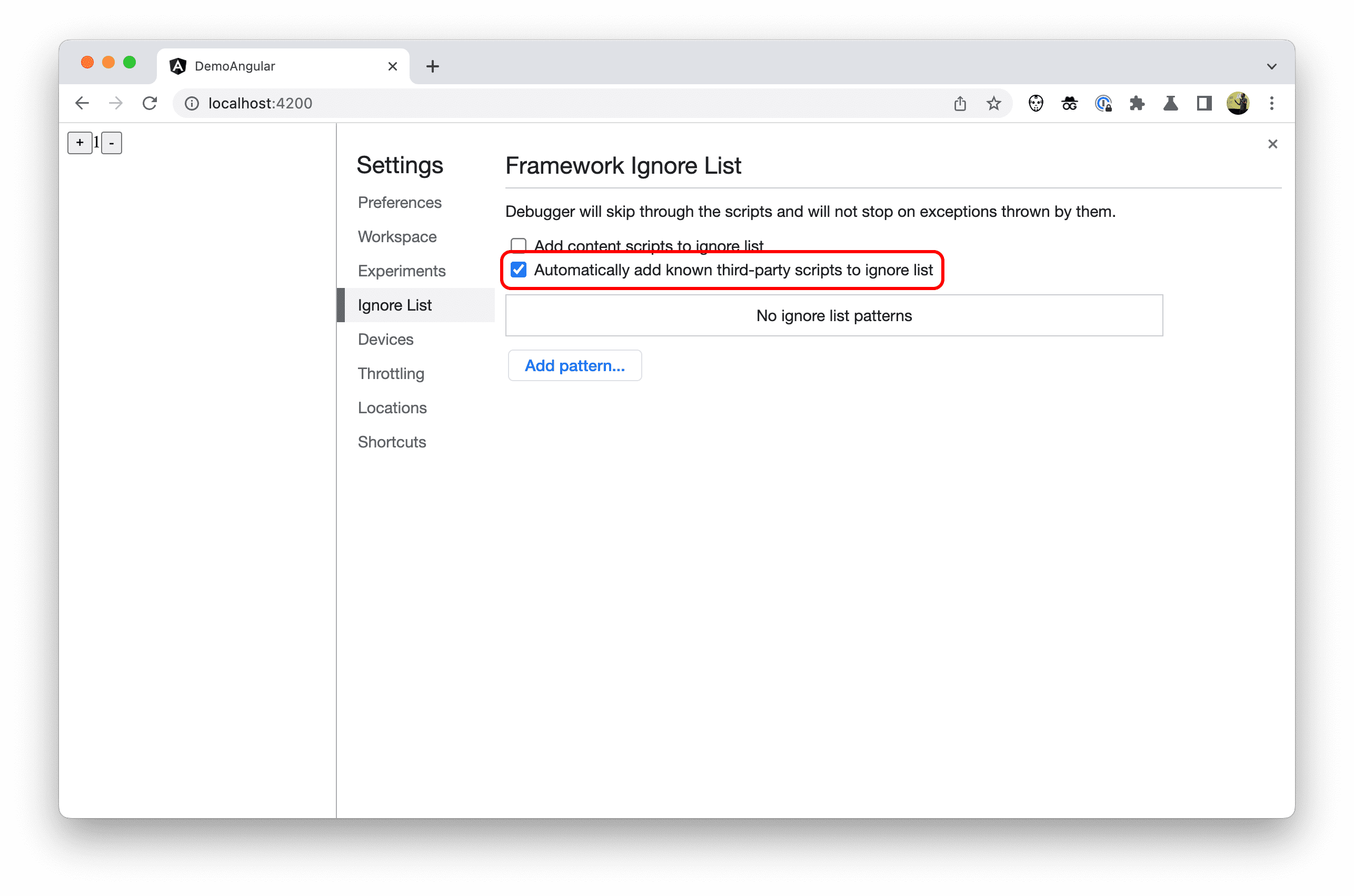Click the user profile icon in toolbar

tap(1239, 103)
